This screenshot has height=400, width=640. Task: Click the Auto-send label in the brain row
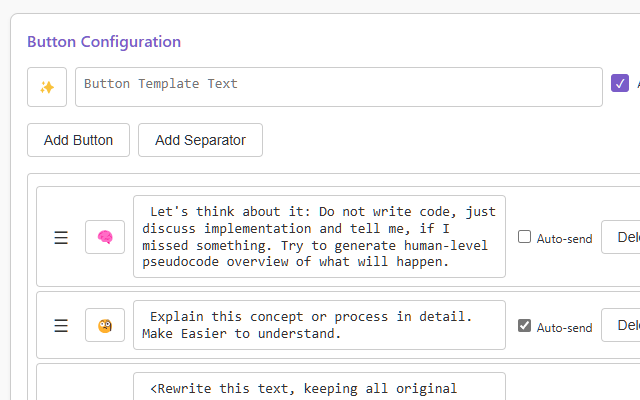pyautogui.click(x=564, y=238)
